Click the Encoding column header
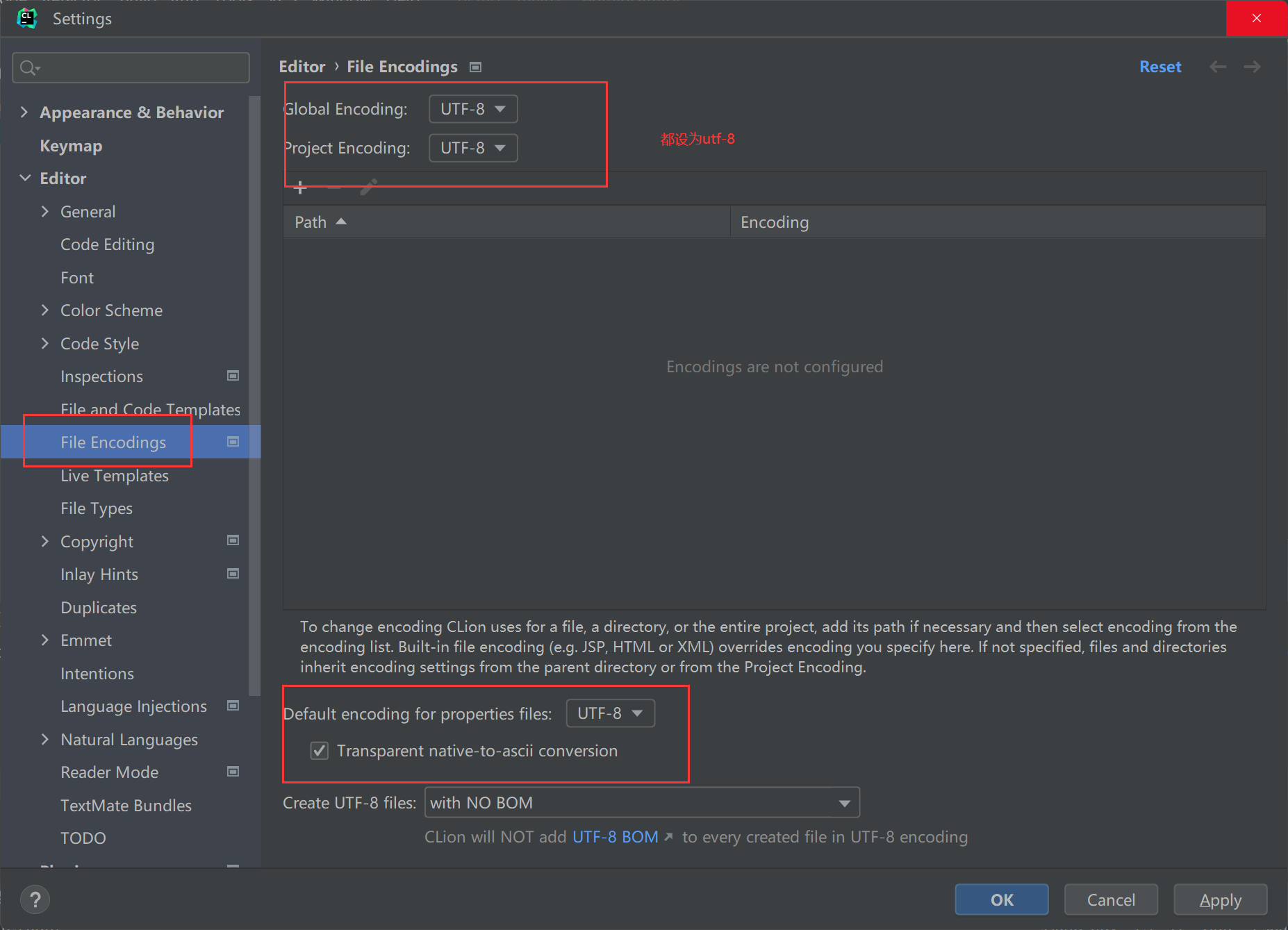The width and height of the screenshot is (1288, 930). coord(998,222)
